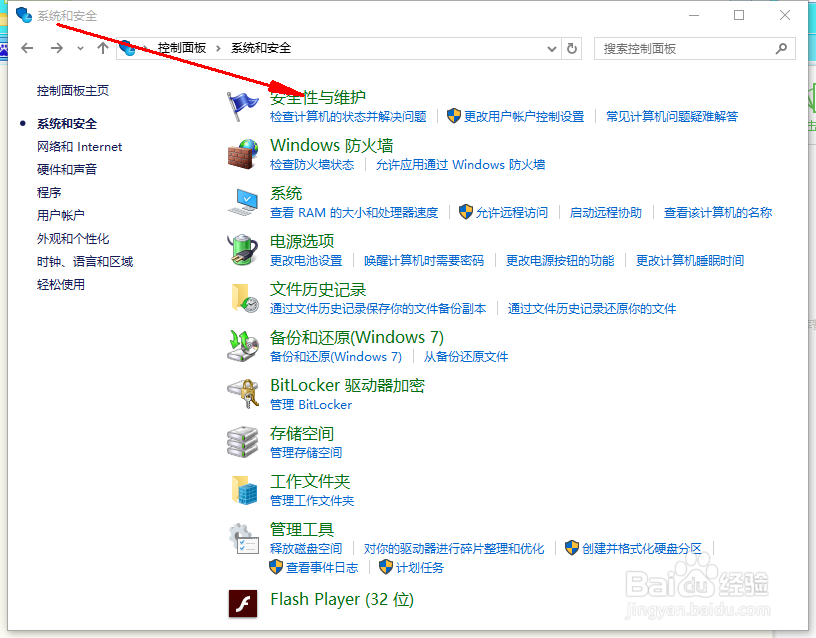Screen dimensions: 816x638
Task: Open 时钟、语言和区域 category
Action: [85, 261]
